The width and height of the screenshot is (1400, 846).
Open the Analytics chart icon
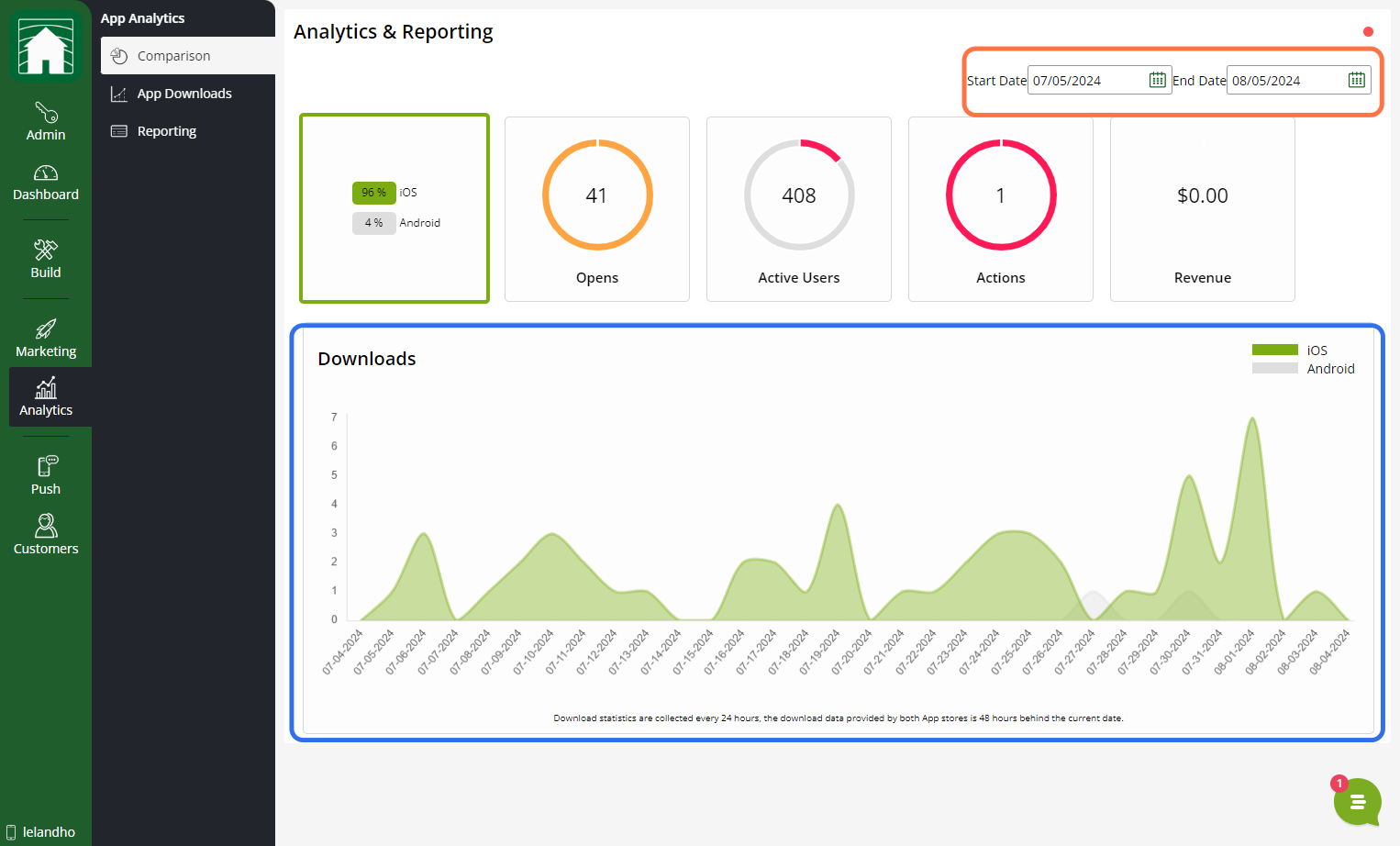coord(46,388)
